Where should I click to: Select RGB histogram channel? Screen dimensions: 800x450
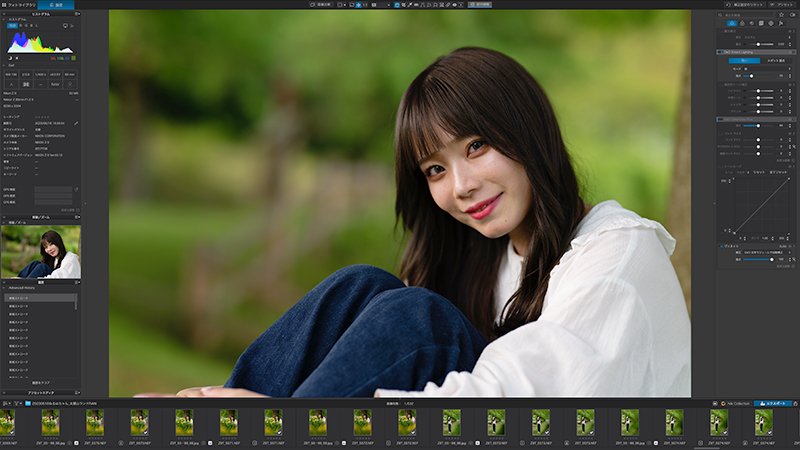12,25
